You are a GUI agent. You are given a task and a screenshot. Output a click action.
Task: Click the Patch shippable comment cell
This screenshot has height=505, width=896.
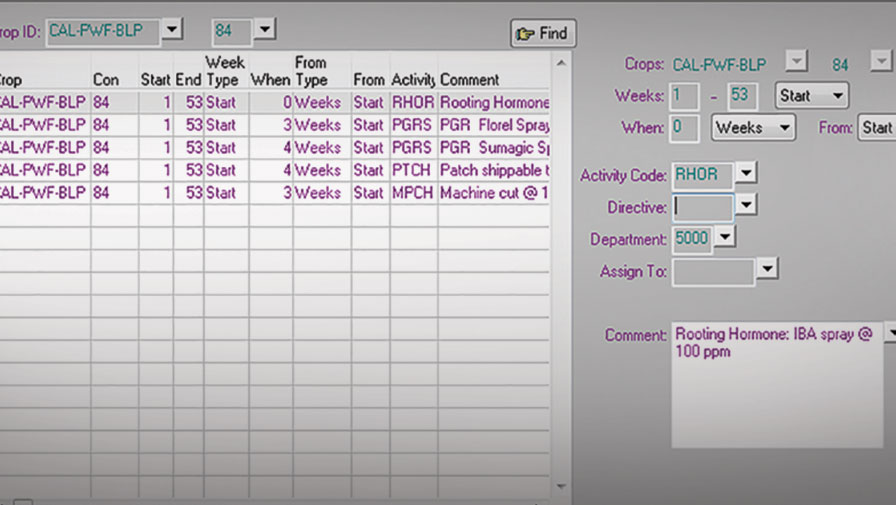click(x=494, y=170)
